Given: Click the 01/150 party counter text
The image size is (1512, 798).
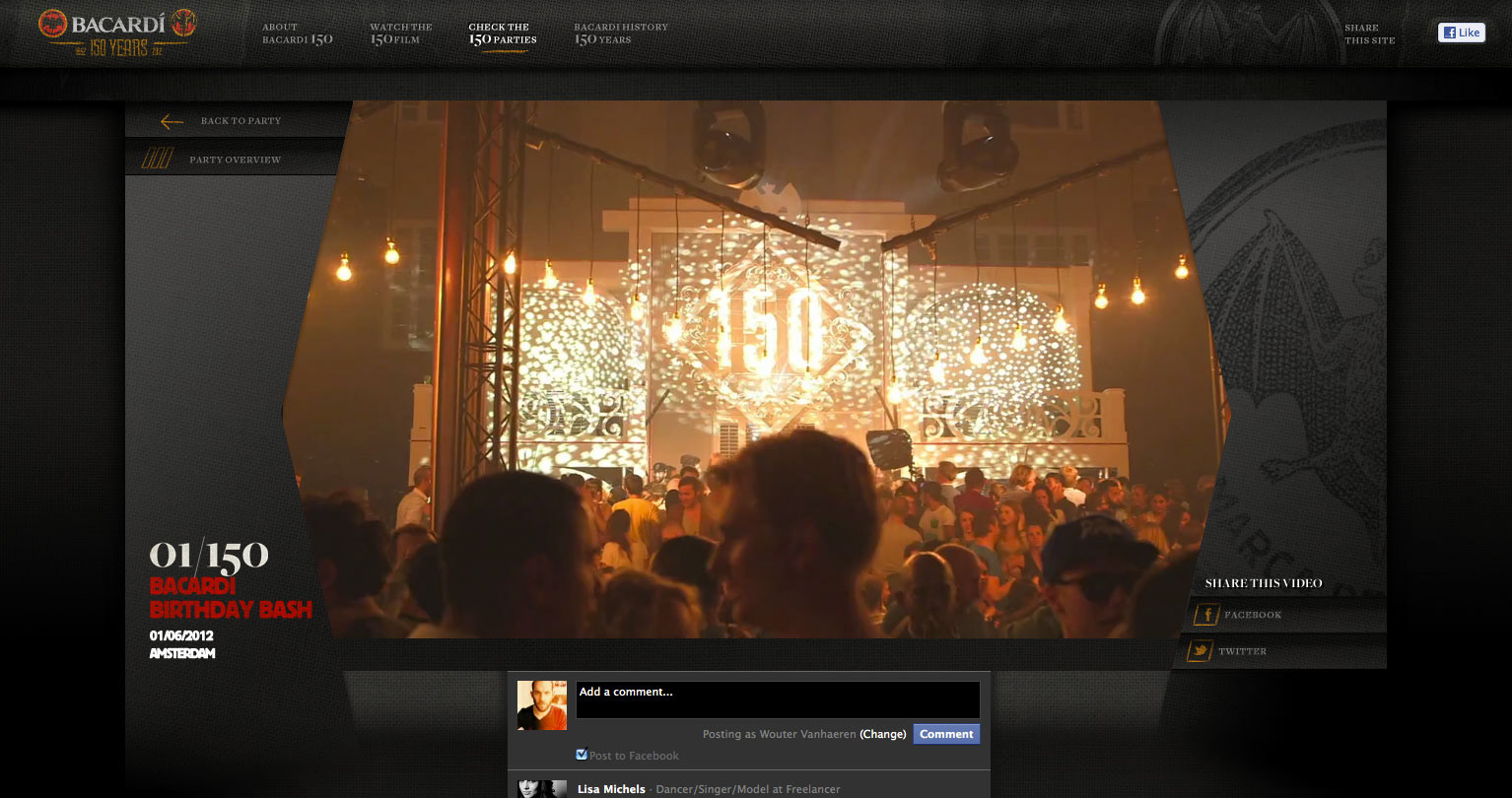Looking at the screenshot, I should point(209,556).
